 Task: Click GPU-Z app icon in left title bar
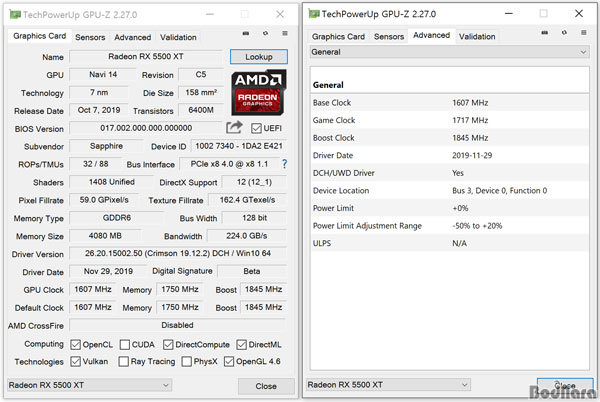(15, 15)
